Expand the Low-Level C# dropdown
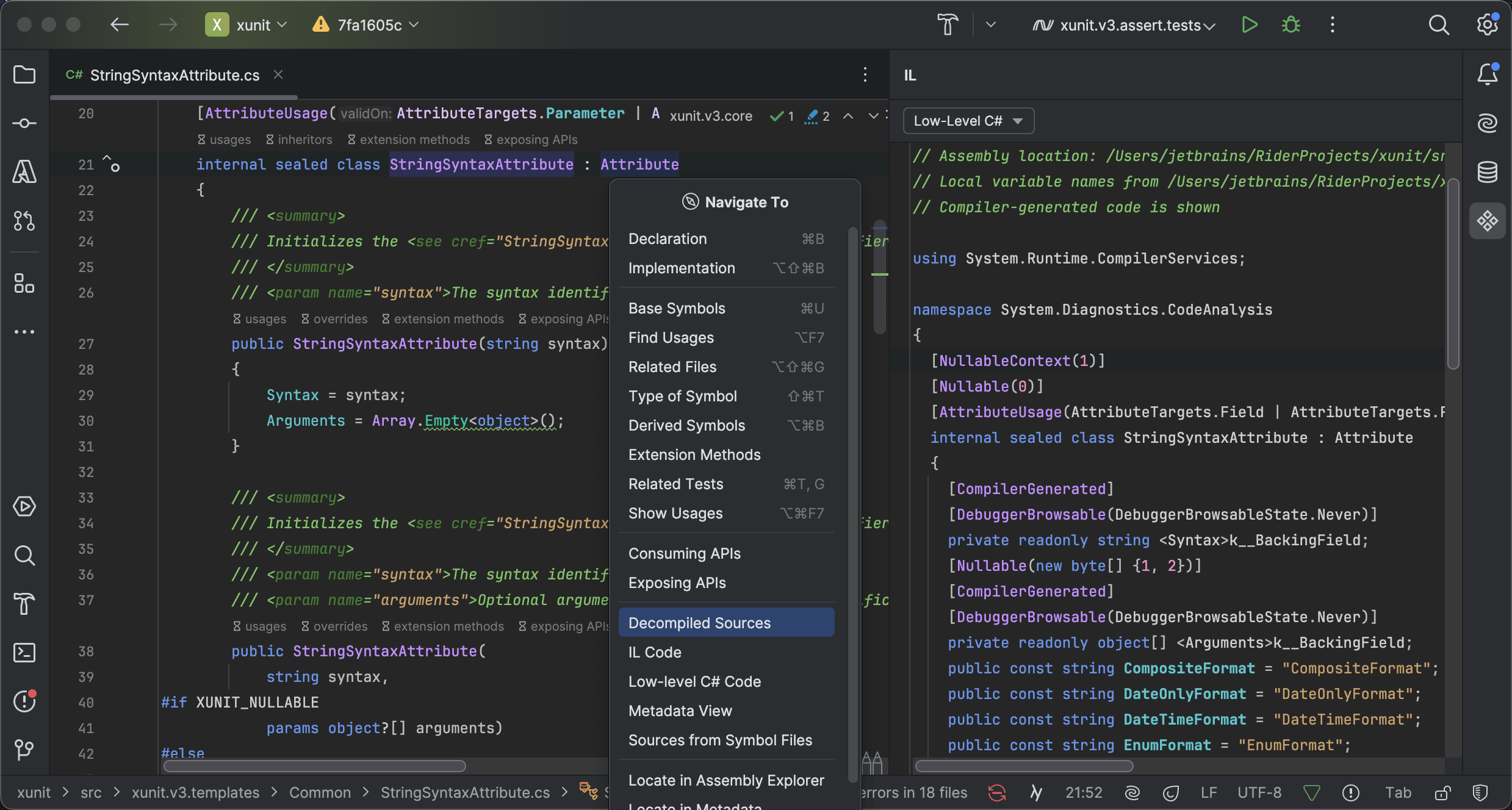 point(968,121)
